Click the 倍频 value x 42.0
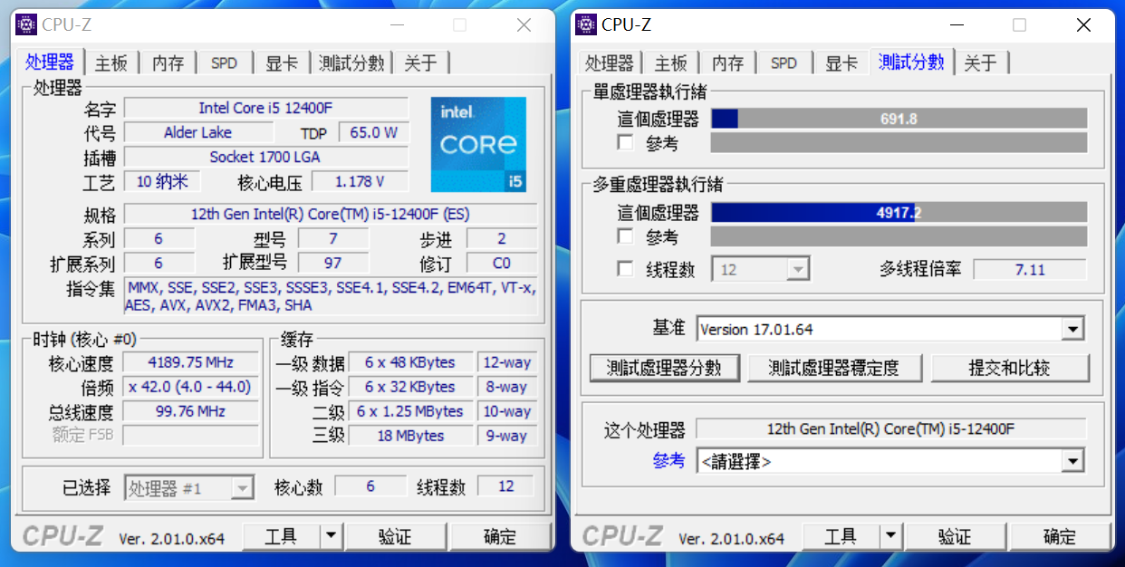The image size is (1125, 567). [190, 386]
